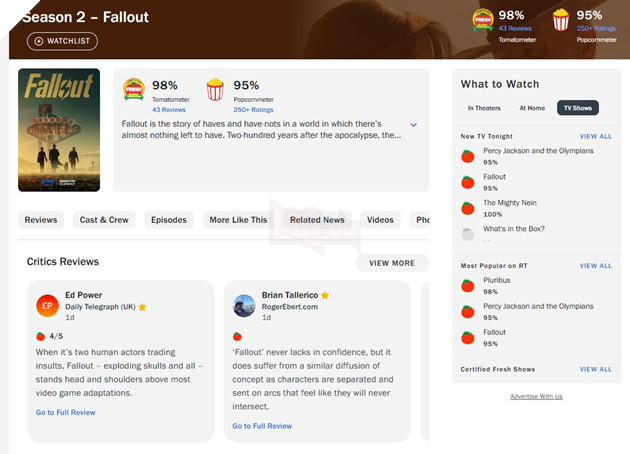Click View All for Certified Fresh Shows
This screenshot has width=630, height=454.
[595, 370]
